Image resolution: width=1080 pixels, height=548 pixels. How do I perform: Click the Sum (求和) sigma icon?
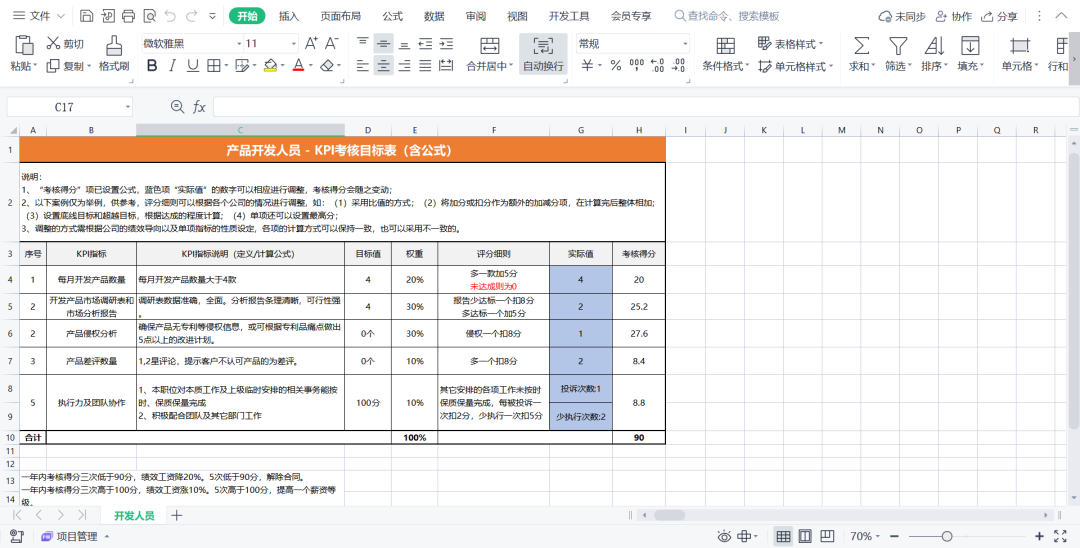pos(860,45)
